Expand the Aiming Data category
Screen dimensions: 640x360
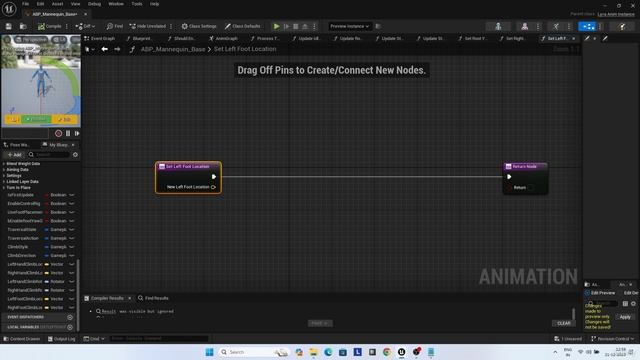click(4, 170)
